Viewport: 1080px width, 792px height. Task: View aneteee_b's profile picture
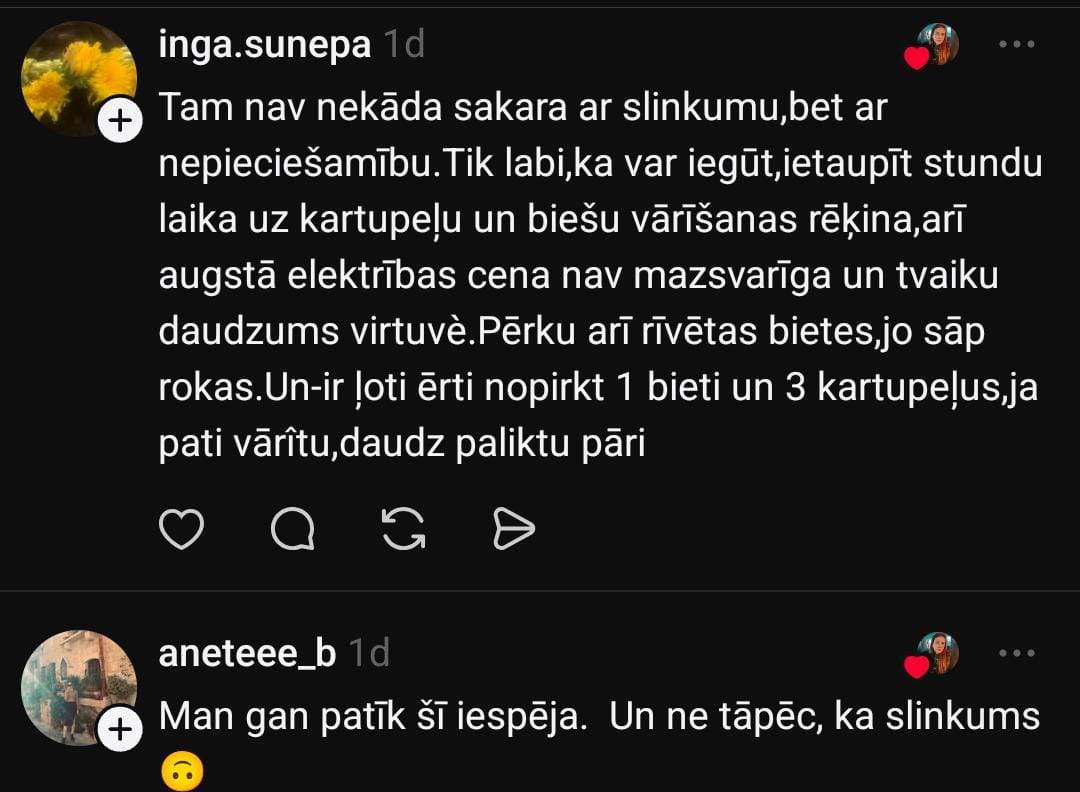pos(78,687)
